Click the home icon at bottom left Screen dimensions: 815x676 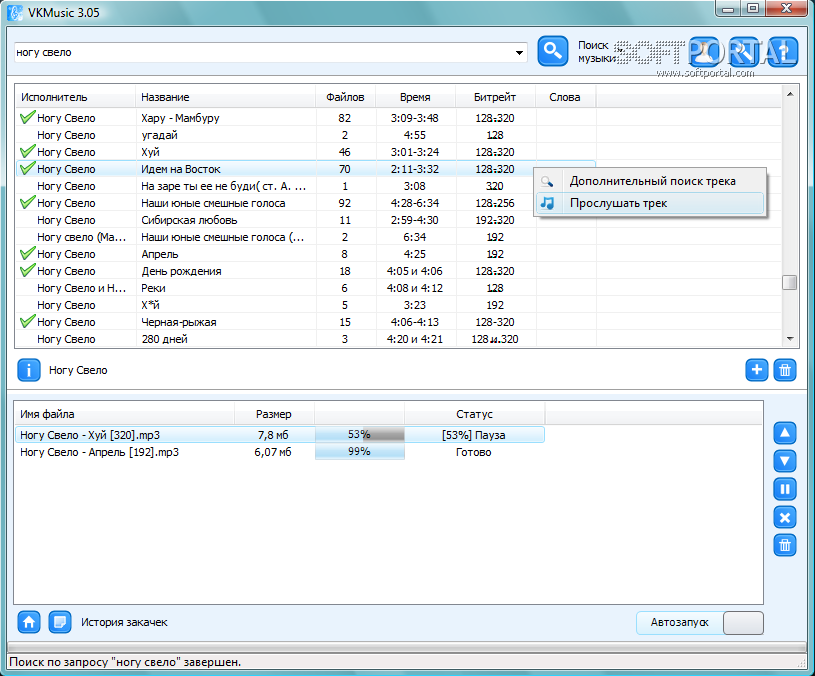click(x=29, y=622)
